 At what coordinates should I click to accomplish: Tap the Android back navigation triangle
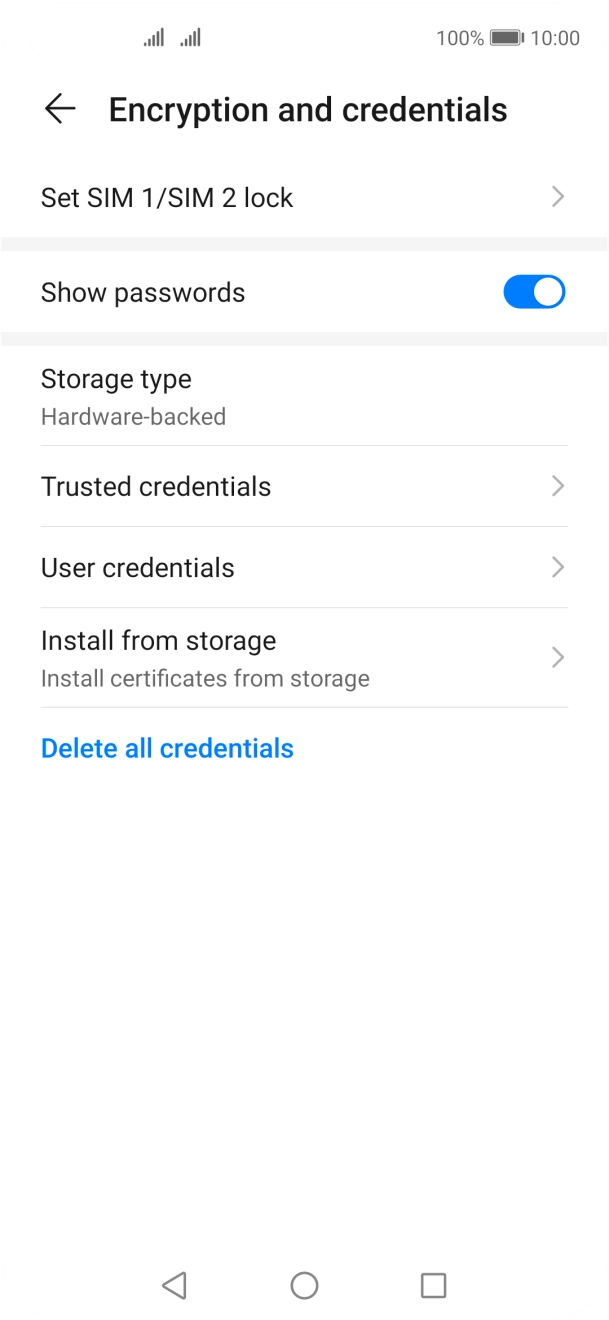[x=175, y=1285]
